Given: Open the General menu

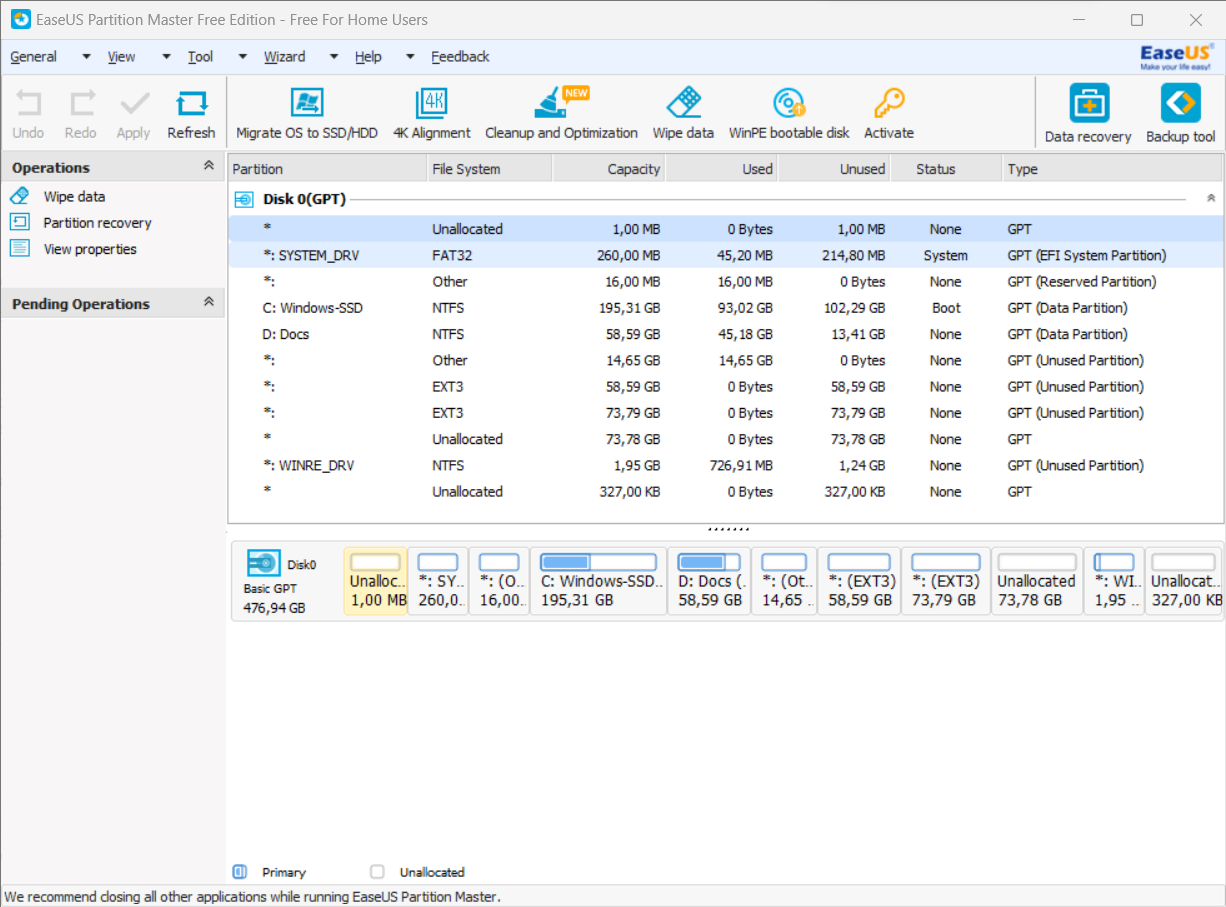Looking at the screenshot, I should 34,57.
